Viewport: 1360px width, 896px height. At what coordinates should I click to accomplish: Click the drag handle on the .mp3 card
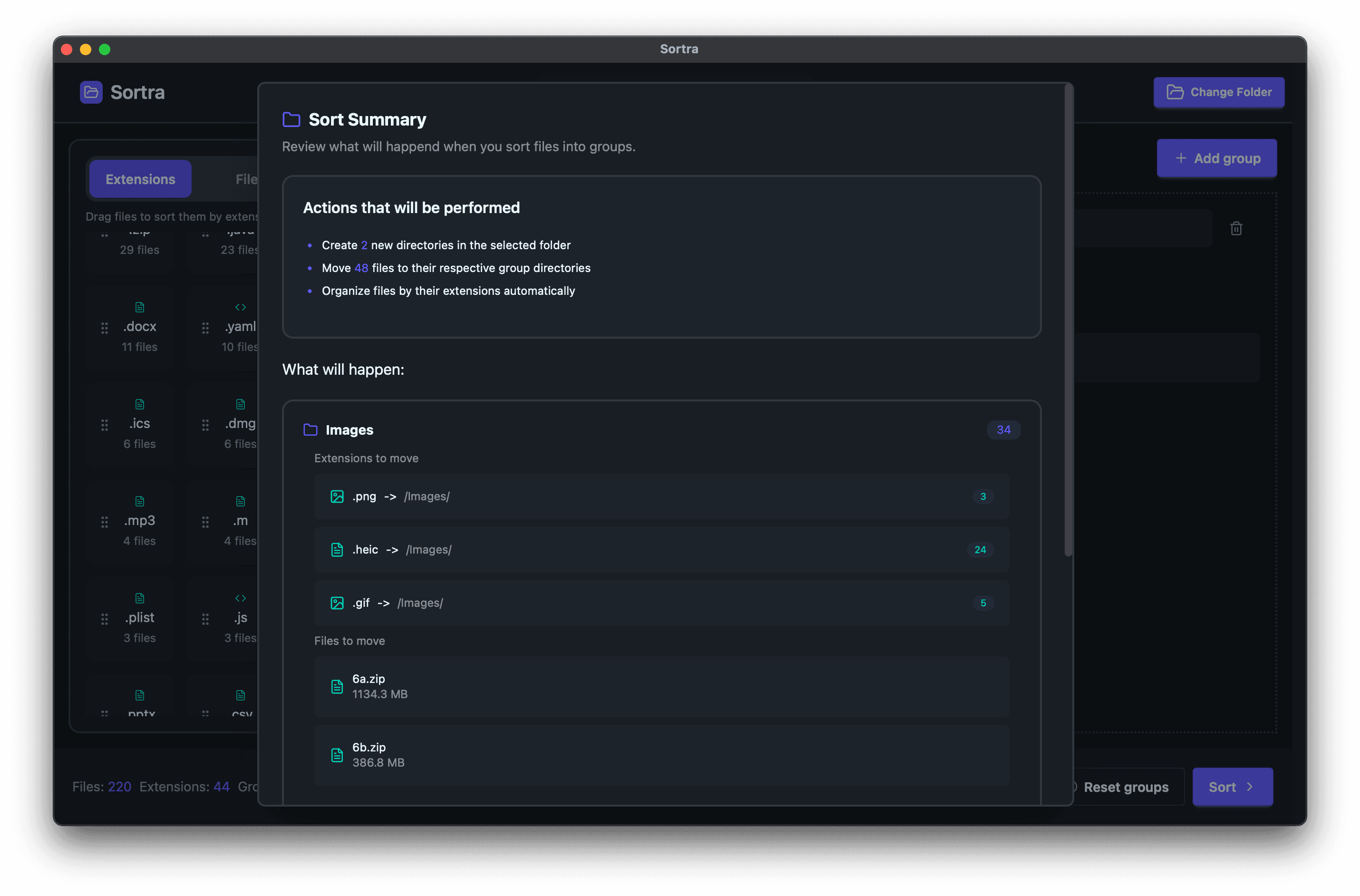coord(104,522)
